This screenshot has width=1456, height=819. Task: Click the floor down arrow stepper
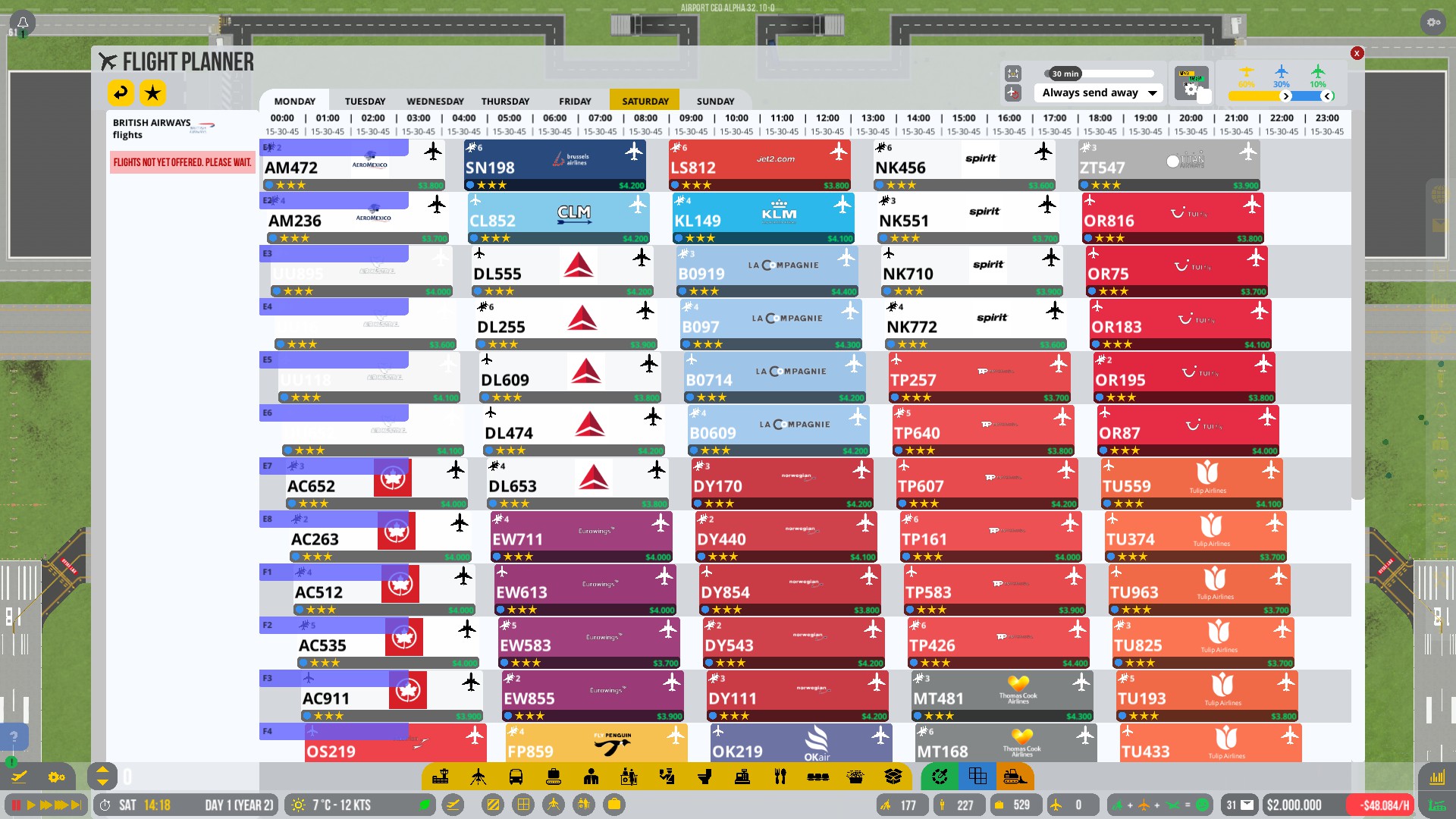(x=102, y=783)
